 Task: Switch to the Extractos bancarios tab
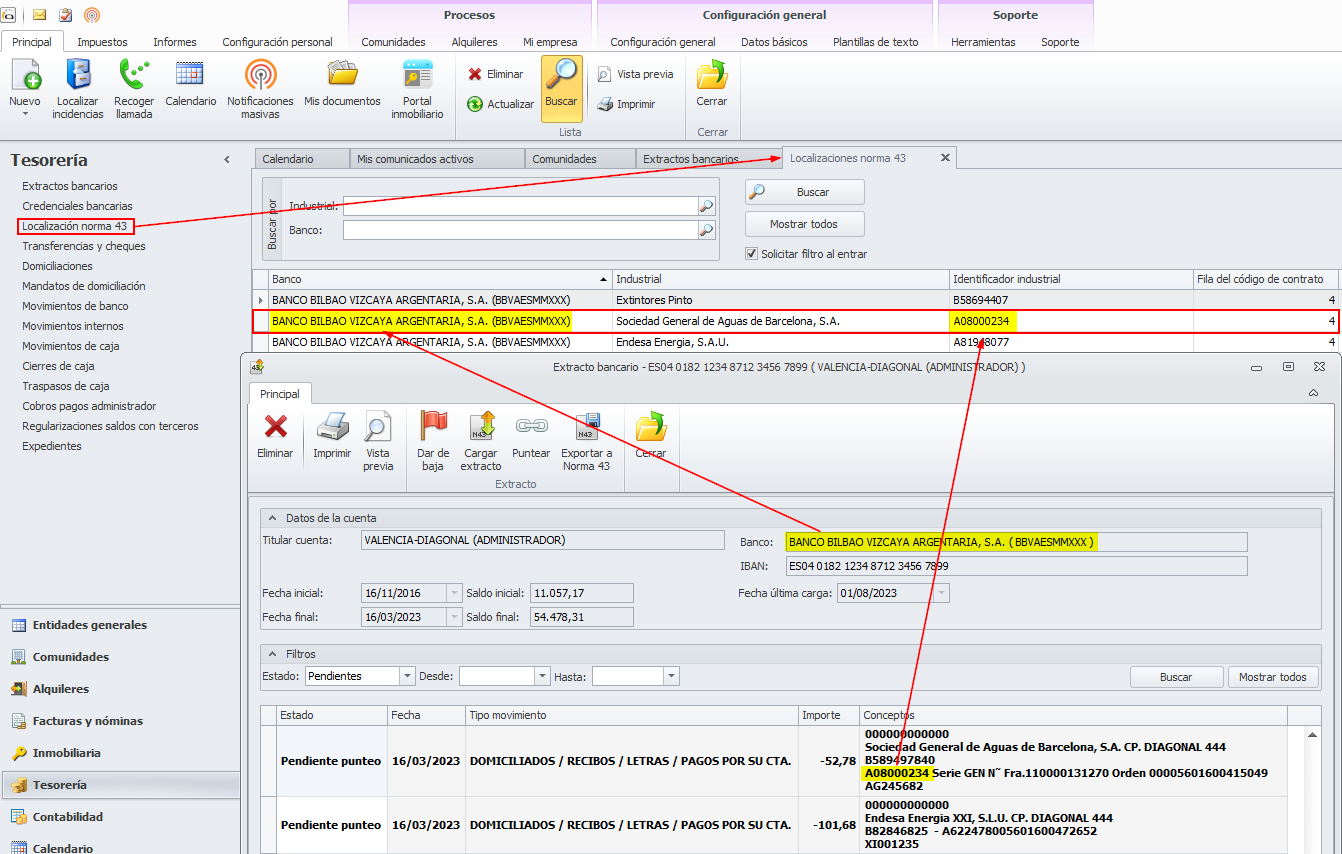(x=691, y=159)
